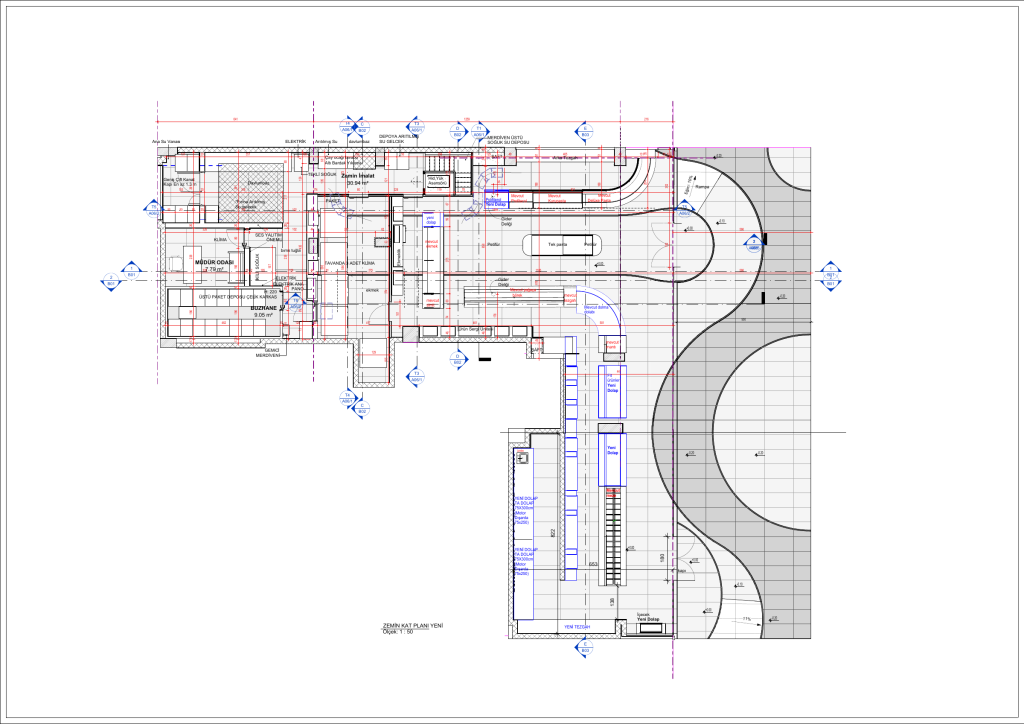1024x724 pixels.
Task: Select the YENİ TEZGAH label
Action: click(x=577, y=627)
